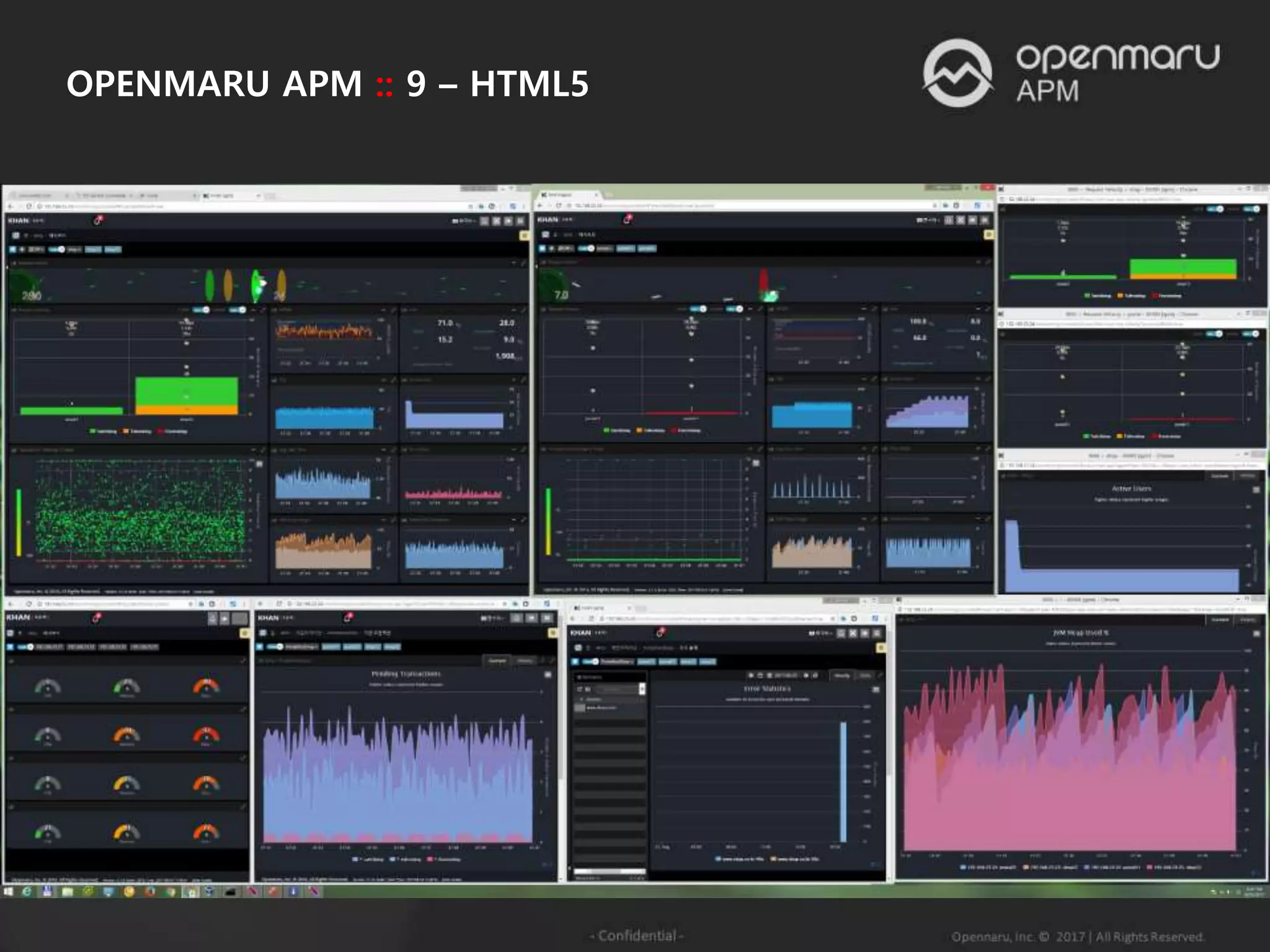The height and width of the screenshot is (952, 1270).
Task: Click the last blue instance tag in the Pending Transactions toolbar
Action: pyautogui.click(x=392, y=647)
